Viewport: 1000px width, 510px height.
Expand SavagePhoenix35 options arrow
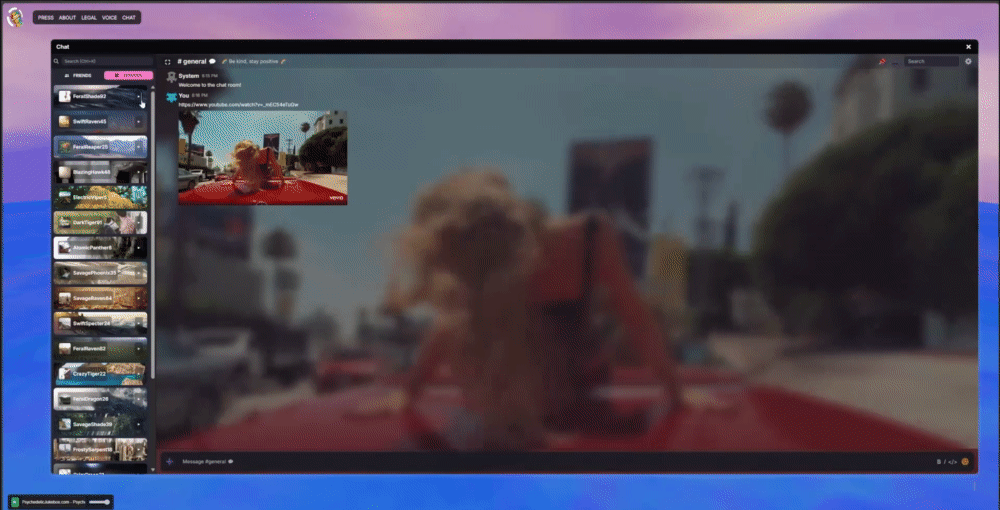138,273
